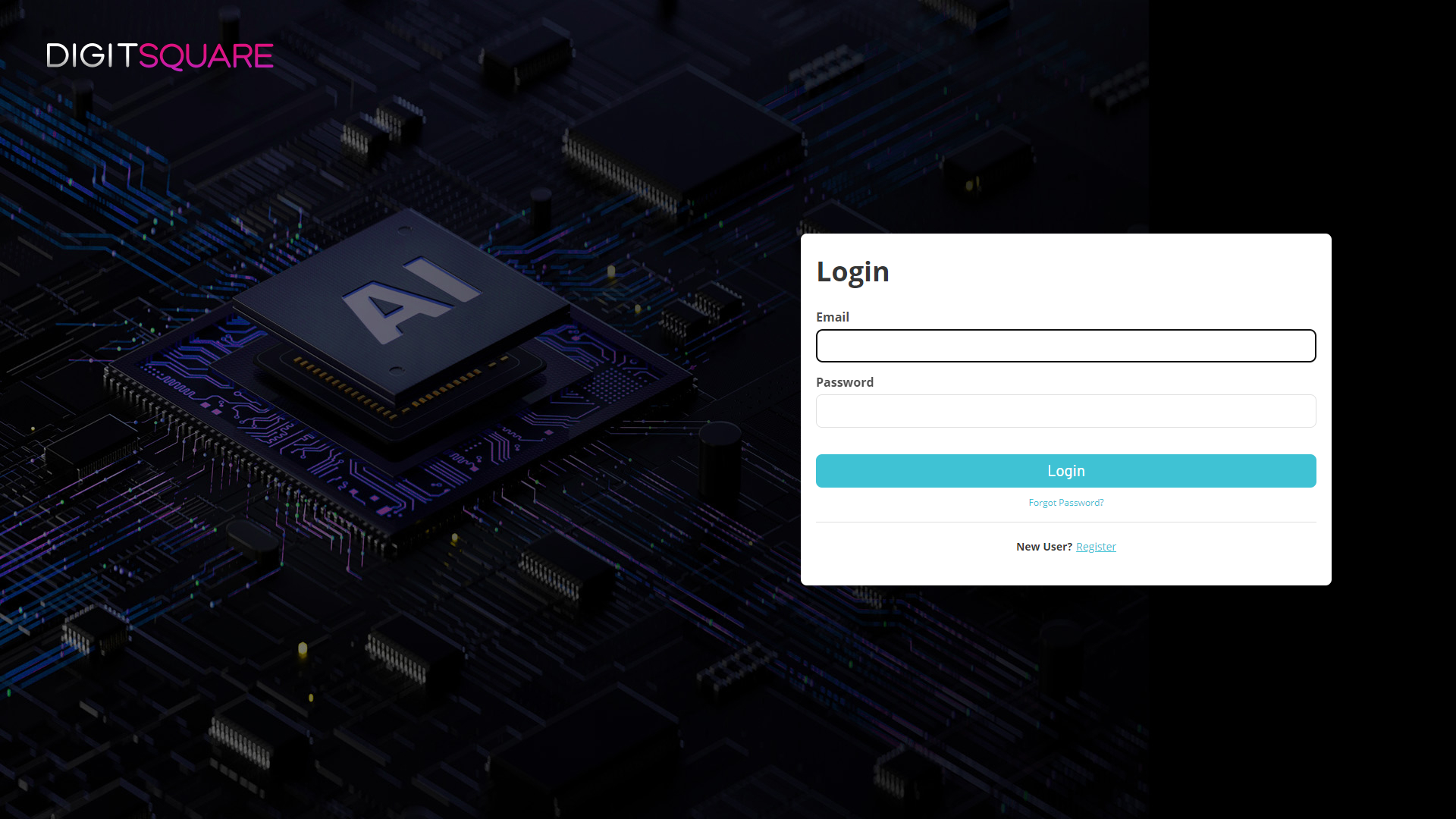
Task: Click inside the Email input field
Action: pos(1065,346)
